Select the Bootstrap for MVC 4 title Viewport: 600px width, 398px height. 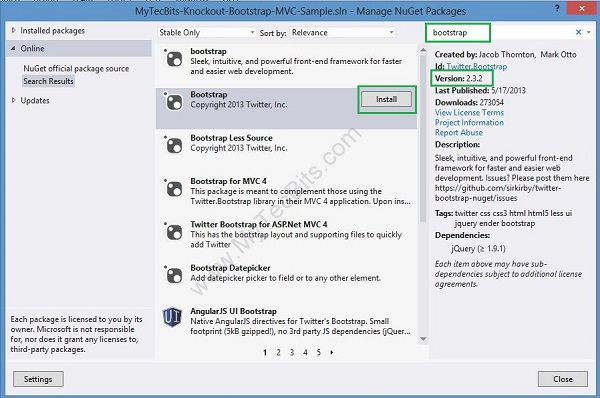[x=228, y=181]
